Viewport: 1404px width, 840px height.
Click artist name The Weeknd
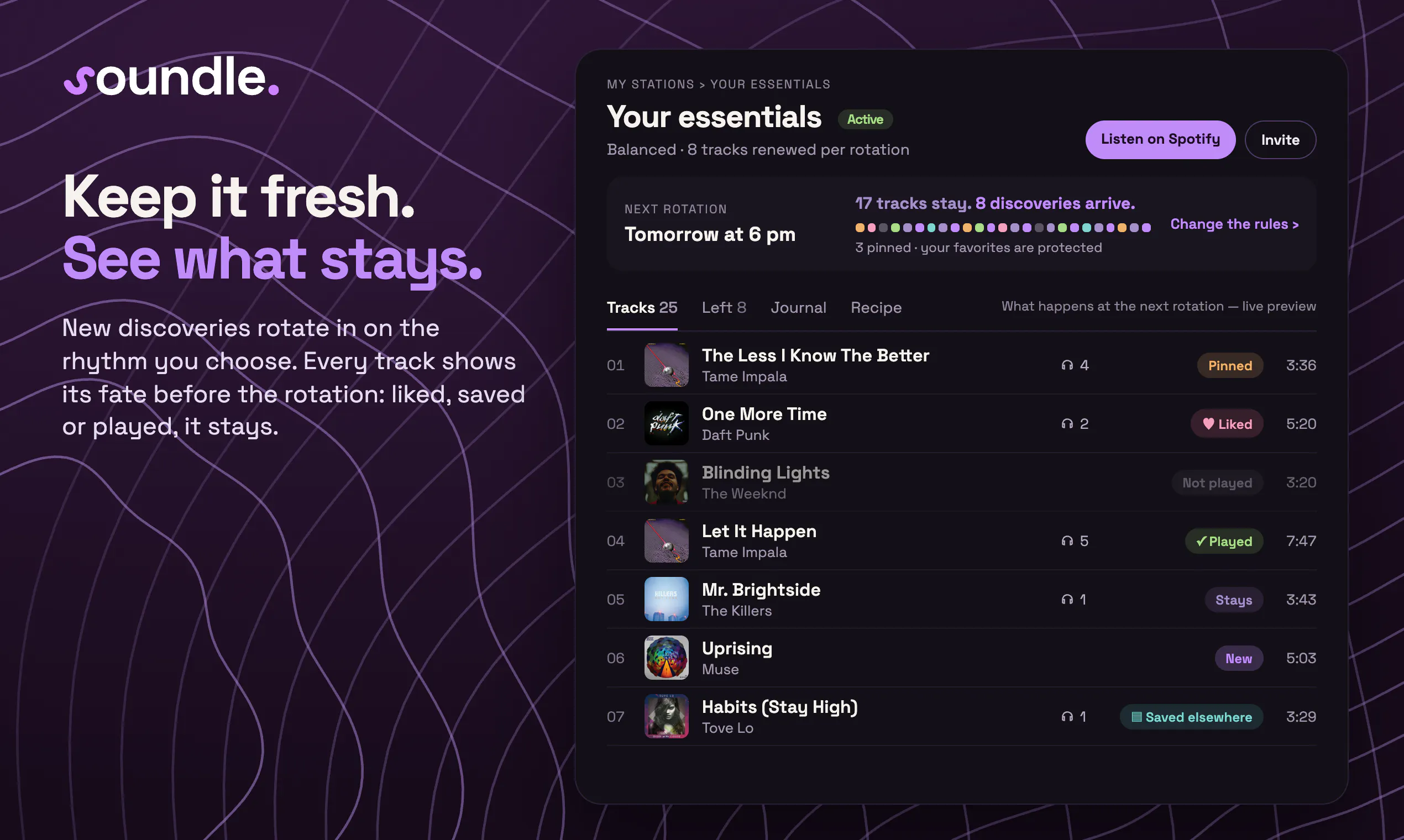[x=744, y=494]
